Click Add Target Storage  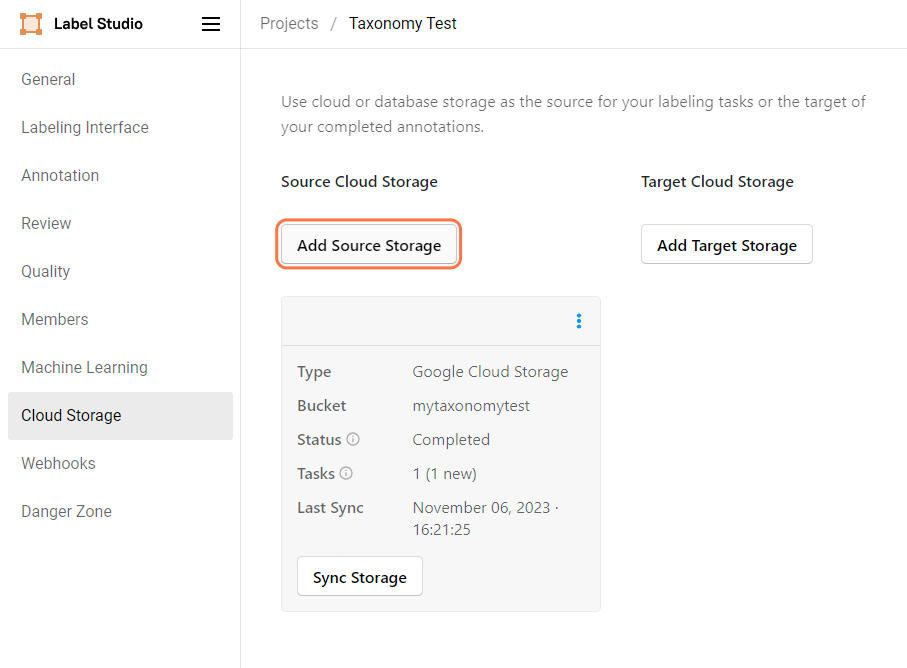[x=726, y=244]
